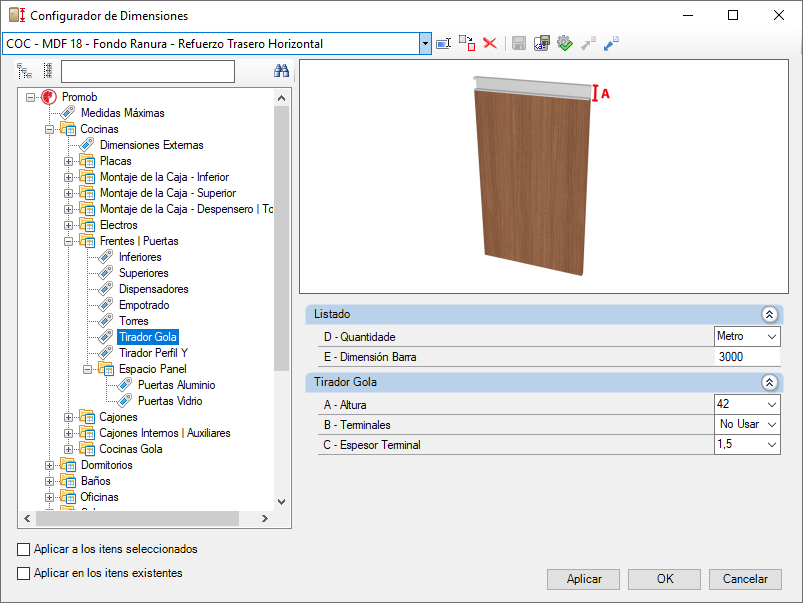Click the binoculars search icon
The height and width of the screenshot is (603, 803).
[281, 71]
